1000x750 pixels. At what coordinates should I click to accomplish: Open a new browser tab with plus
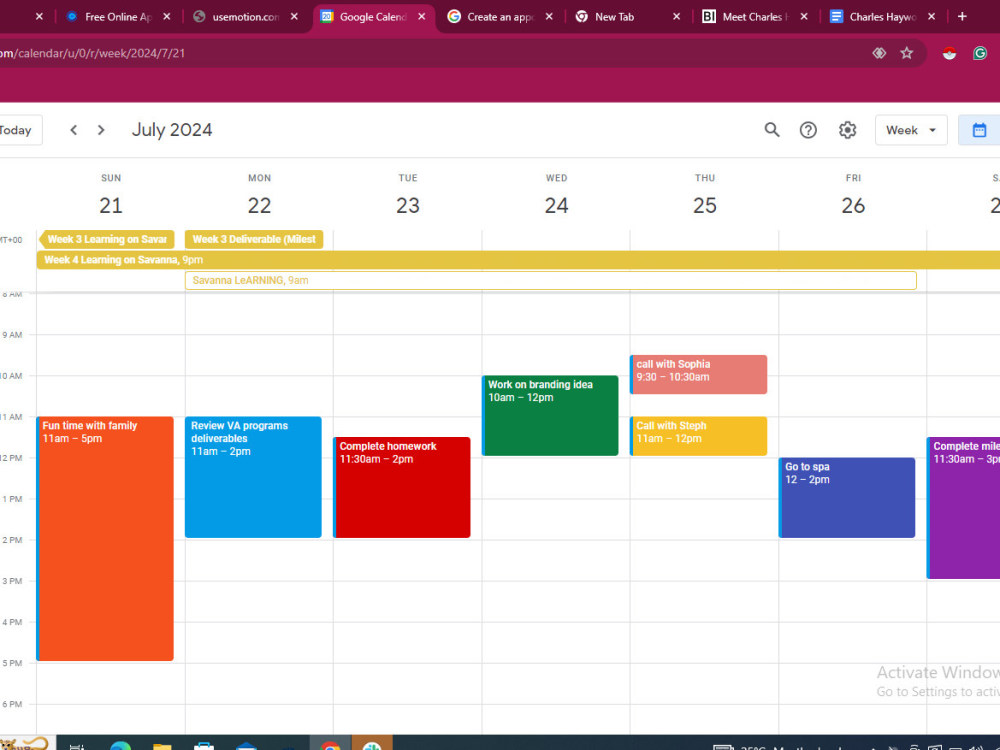pos(962,17)
